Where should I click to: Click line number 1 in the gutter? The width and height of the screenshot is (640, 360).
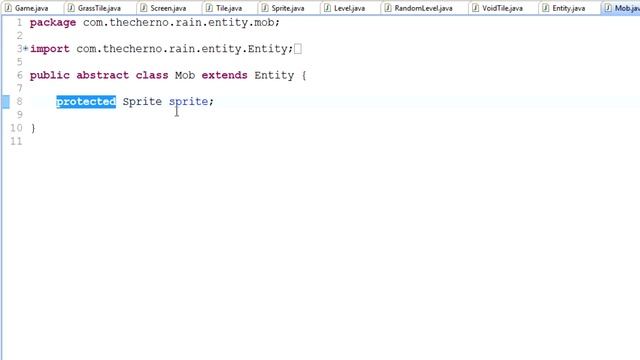[19, 22]
